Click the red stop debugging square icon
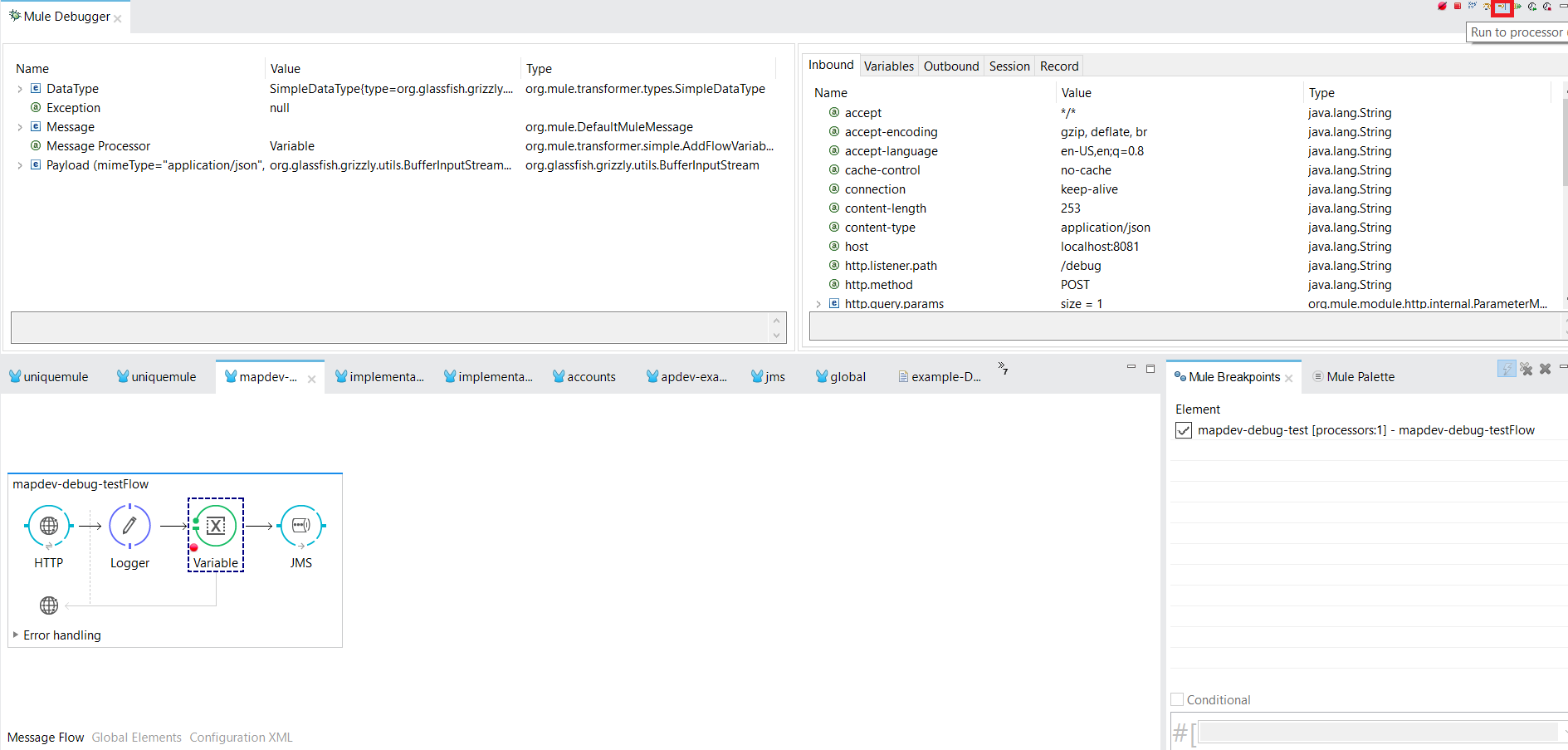1568x750 pixels. pyautogui.click(x=1458, y=7)
